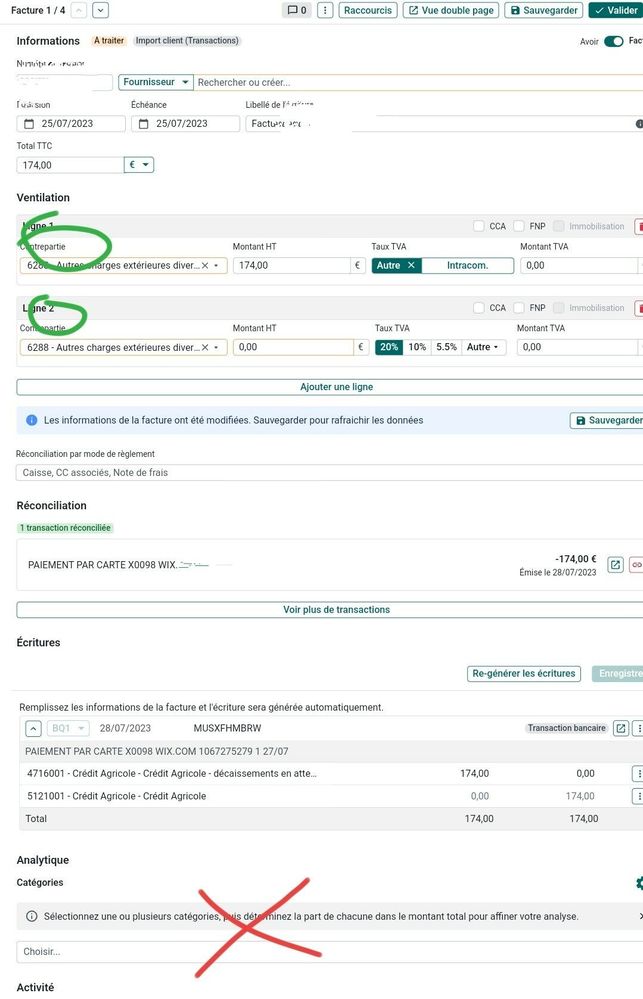Open the three-dot menu beside comments
The image size is (643, 999).
[325, 10]
